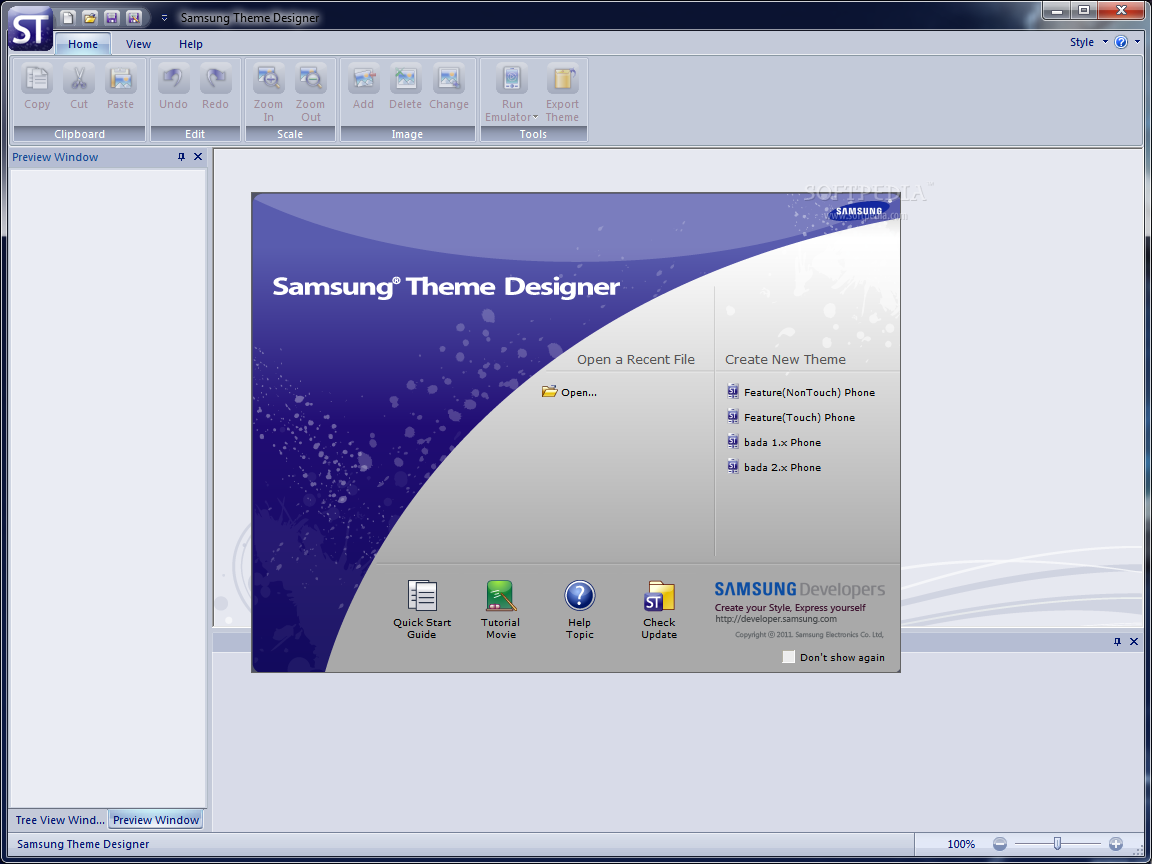Create new Feature(Touch) Phone theme
Viewport: 1152px width, 864px height.
coord(791,417)
